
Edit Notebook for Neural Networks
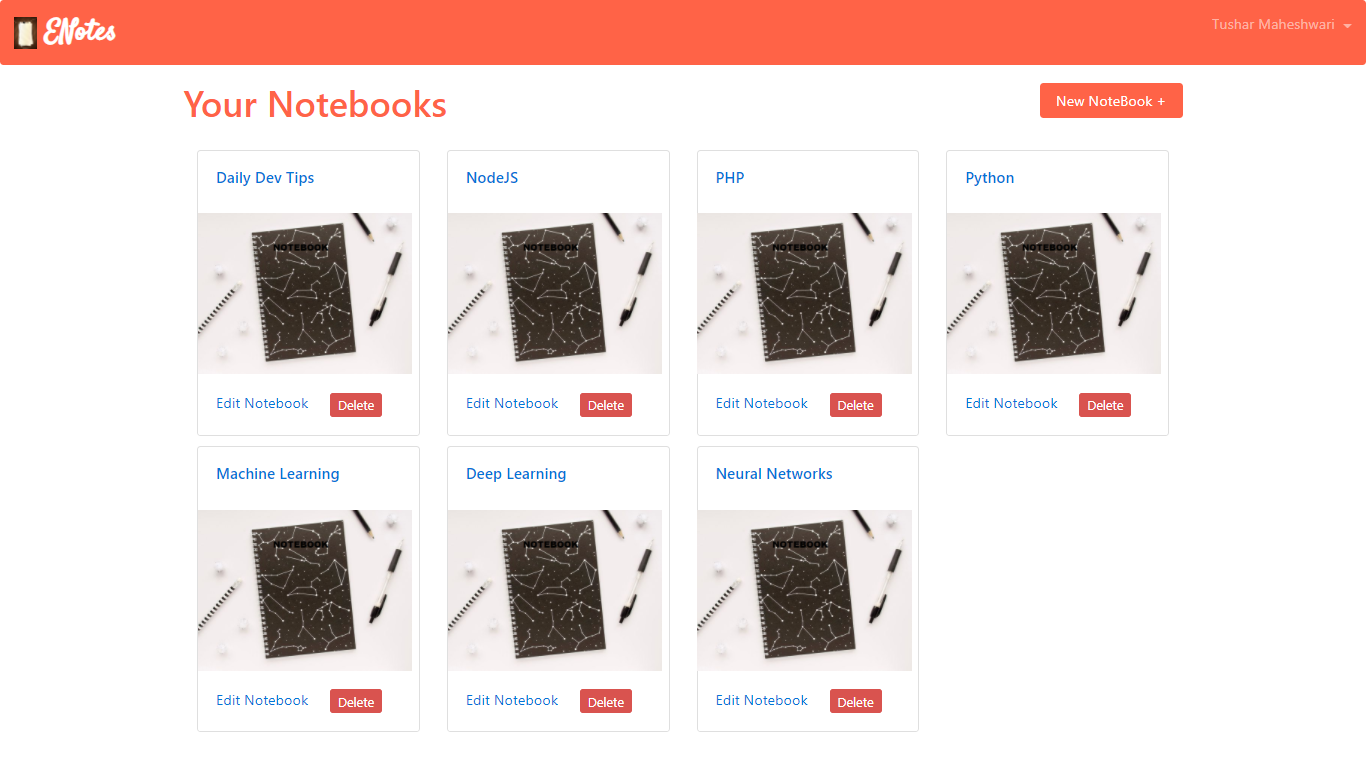coord(762,700)
